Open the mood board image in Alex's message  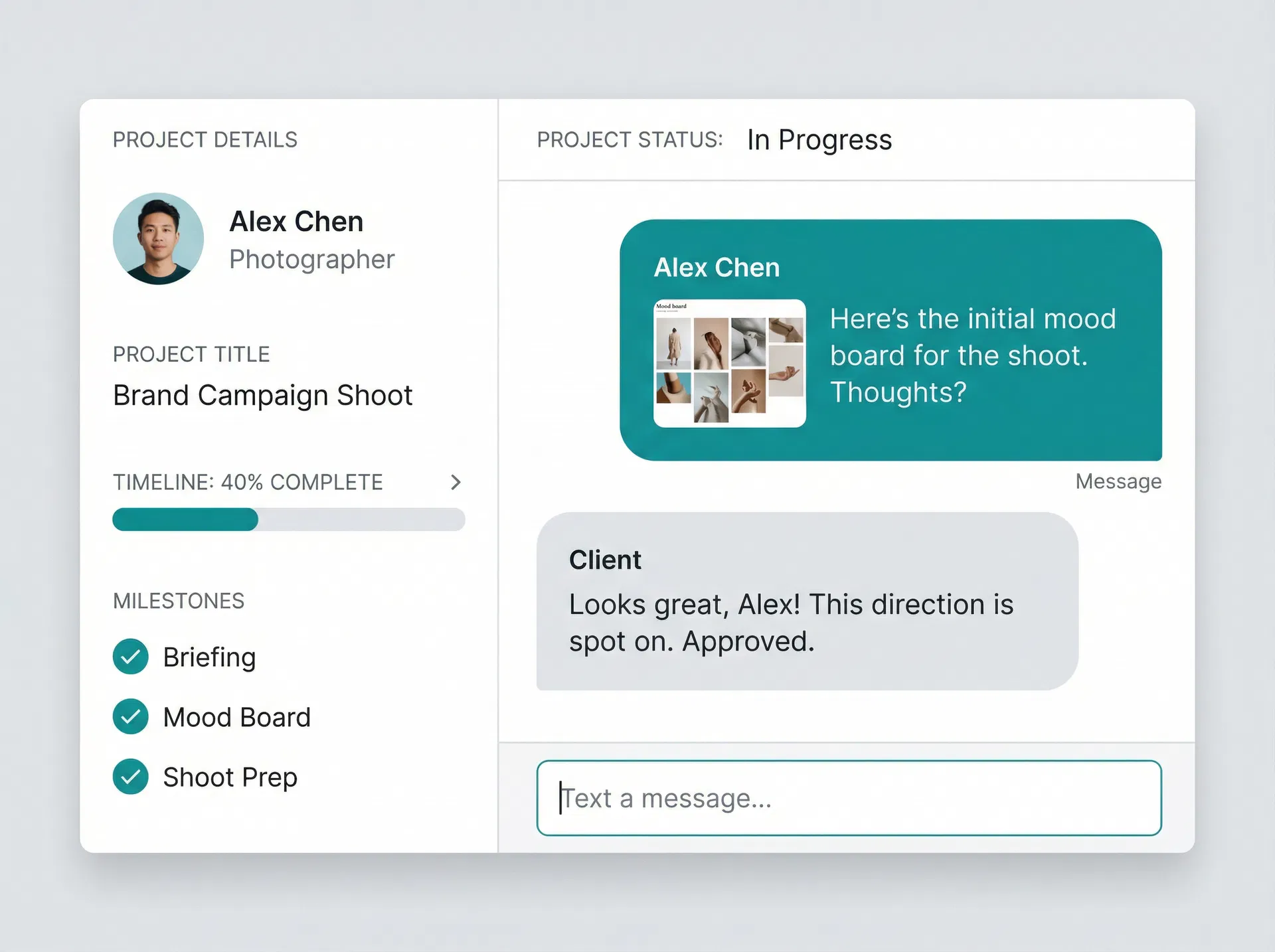pos(728,362)
